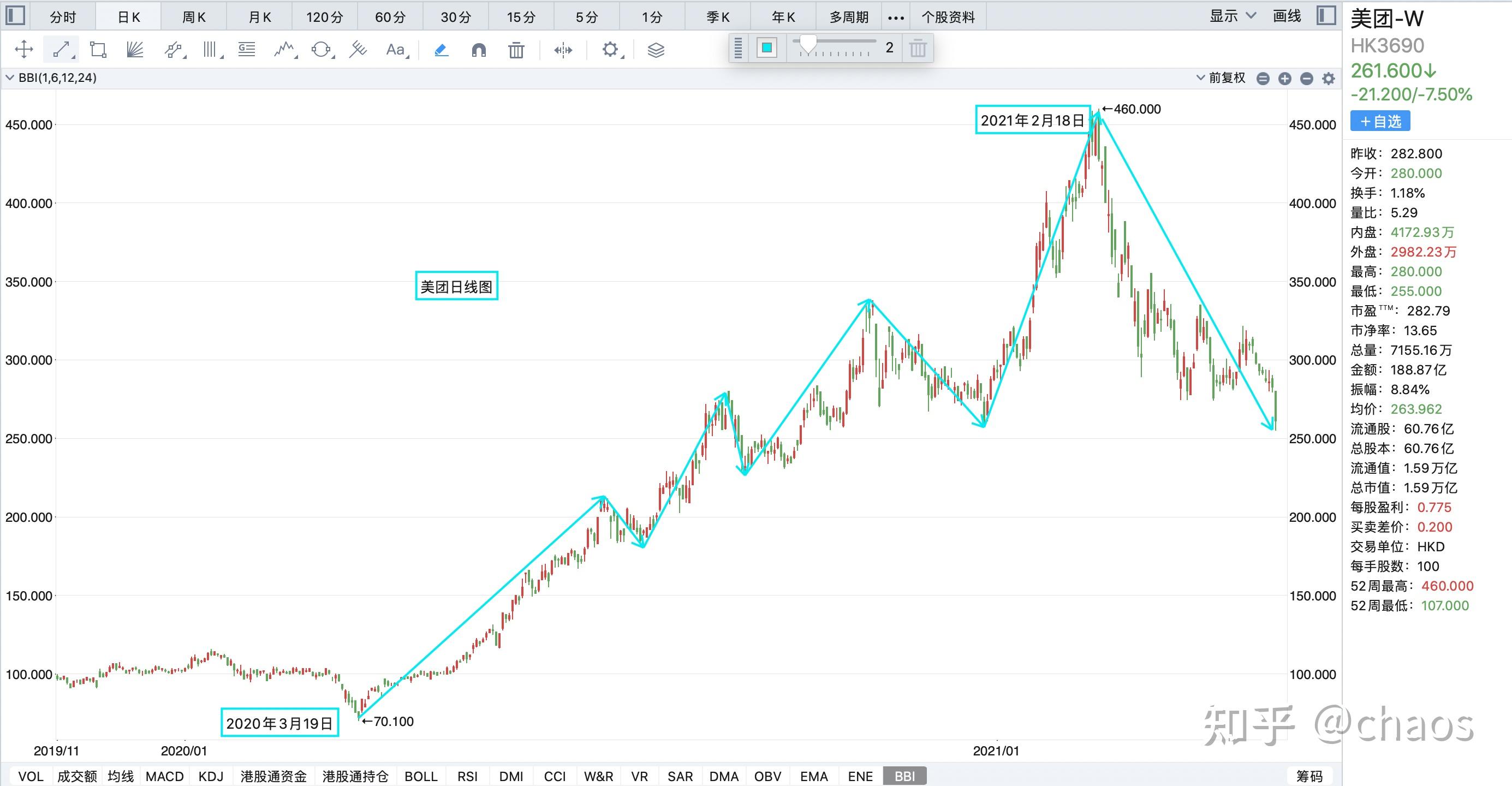This screenshot has width=1512, height=786.
Task: Select the OBV indicator
Action: coord(767,776)
